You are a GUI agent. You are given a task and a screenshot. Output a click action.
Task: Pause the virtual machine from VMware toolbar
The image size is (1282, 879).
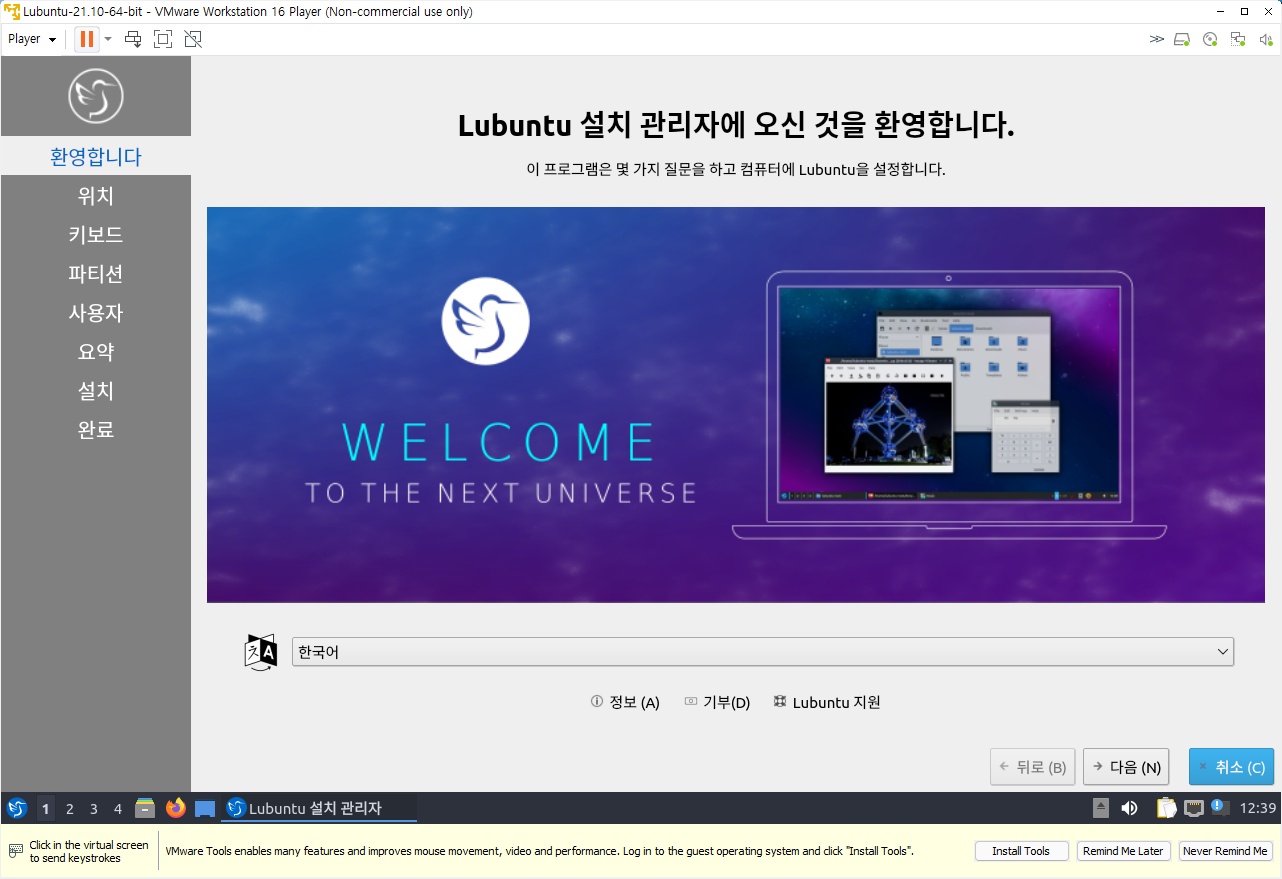coord(87,39)
